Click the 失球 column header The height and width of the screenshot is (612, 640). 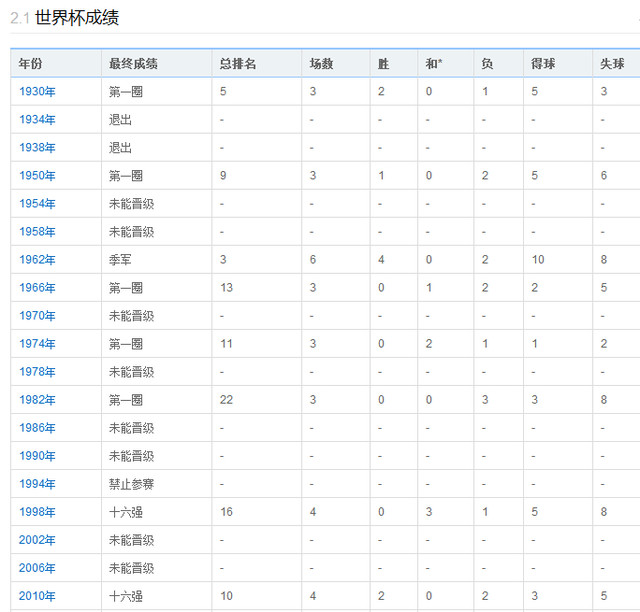[612, 64]
